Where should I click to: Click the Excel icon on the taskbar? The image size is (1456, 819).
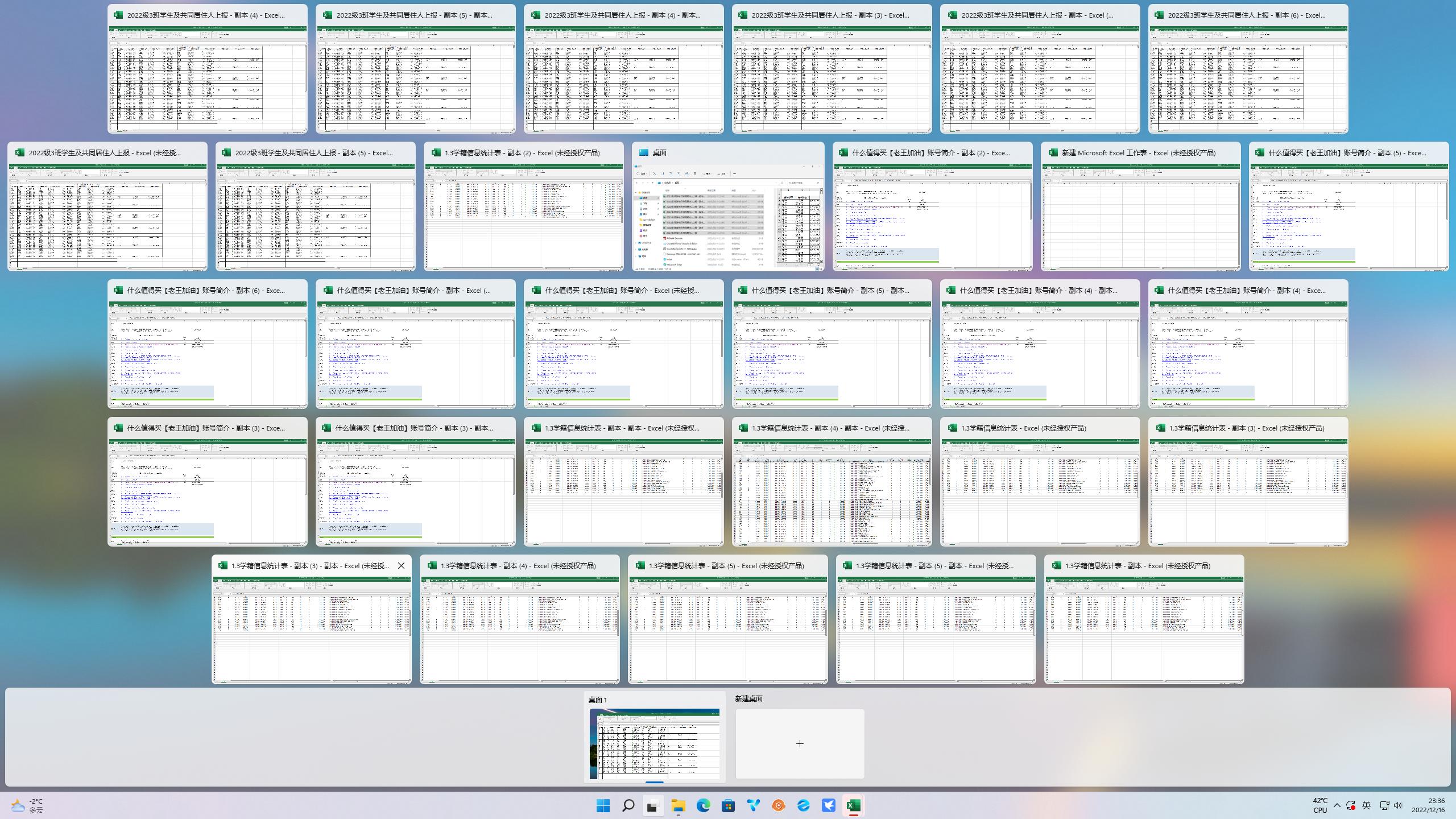[853, 805]
